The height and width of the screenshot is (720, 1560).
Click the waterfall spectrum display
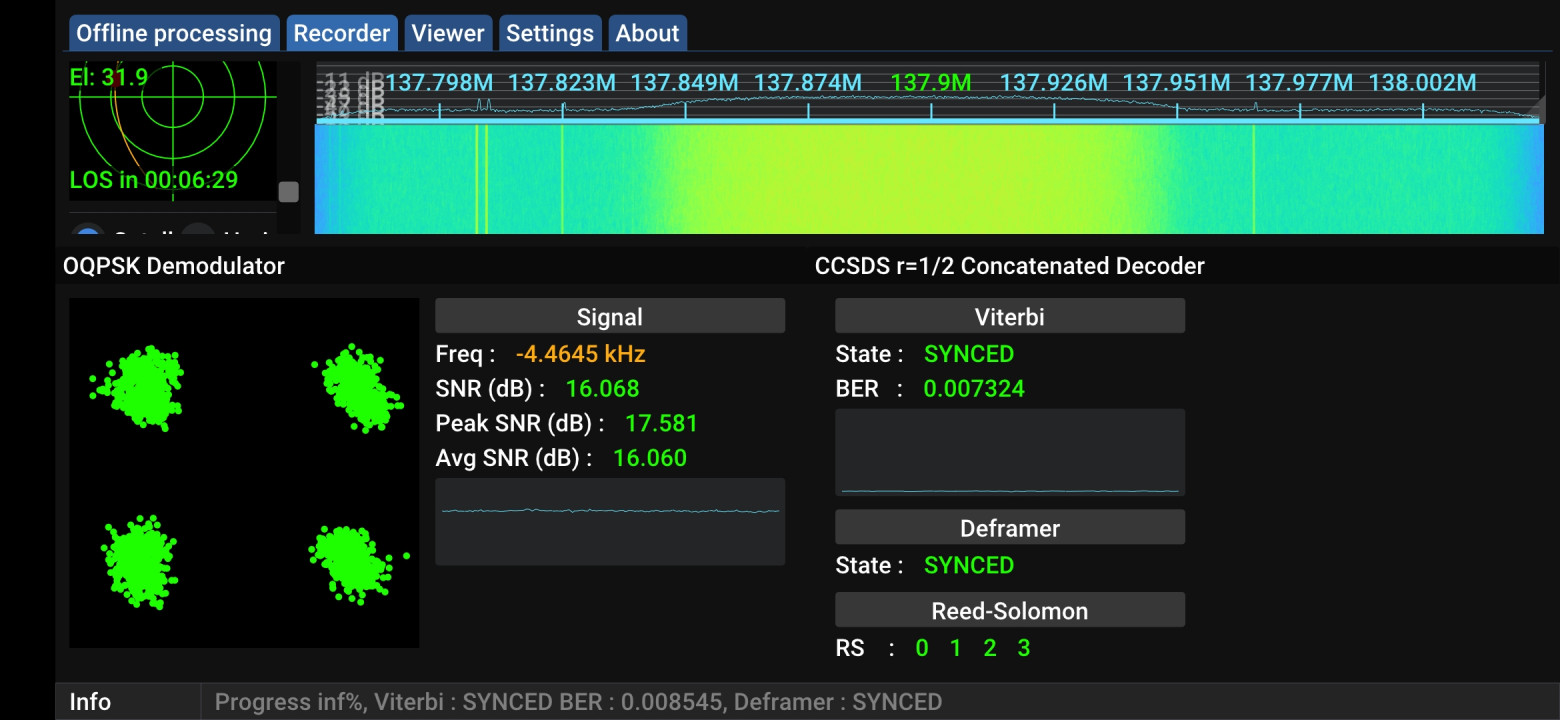click(x=929, y=179)
